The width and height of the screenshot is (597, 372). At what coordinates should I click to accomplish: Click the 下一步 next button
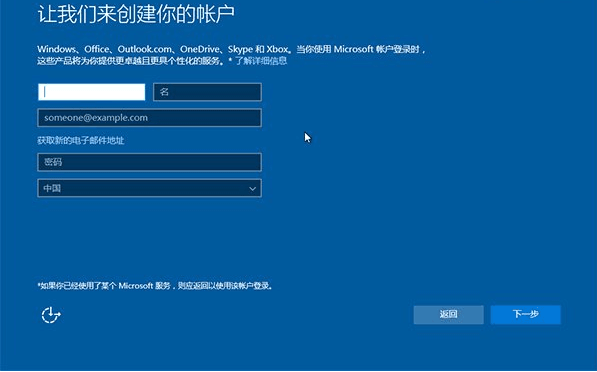pos(525,315)
